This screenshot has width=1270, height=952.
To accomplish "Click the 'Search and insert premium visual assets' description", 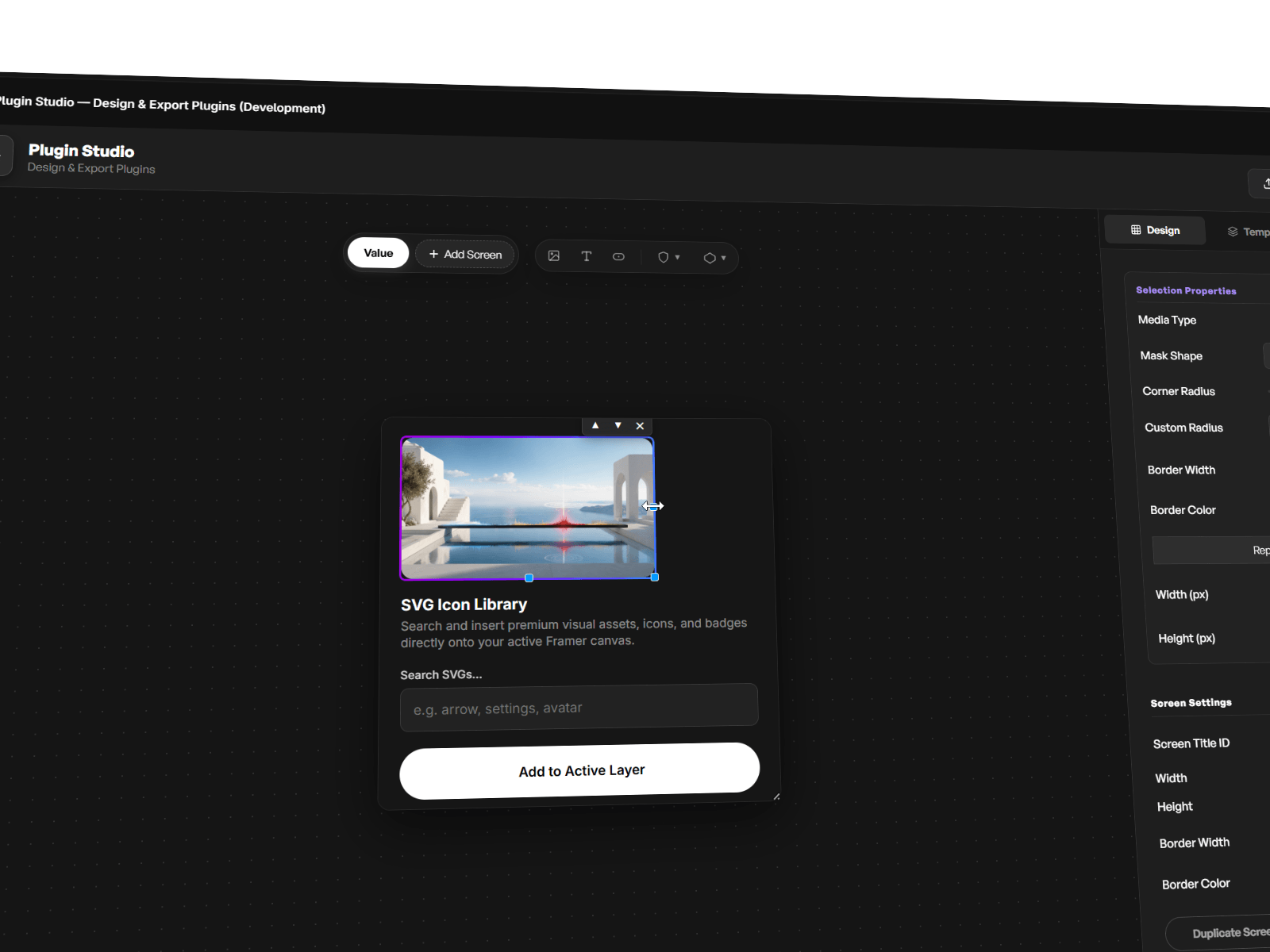I will coord(574,633).
